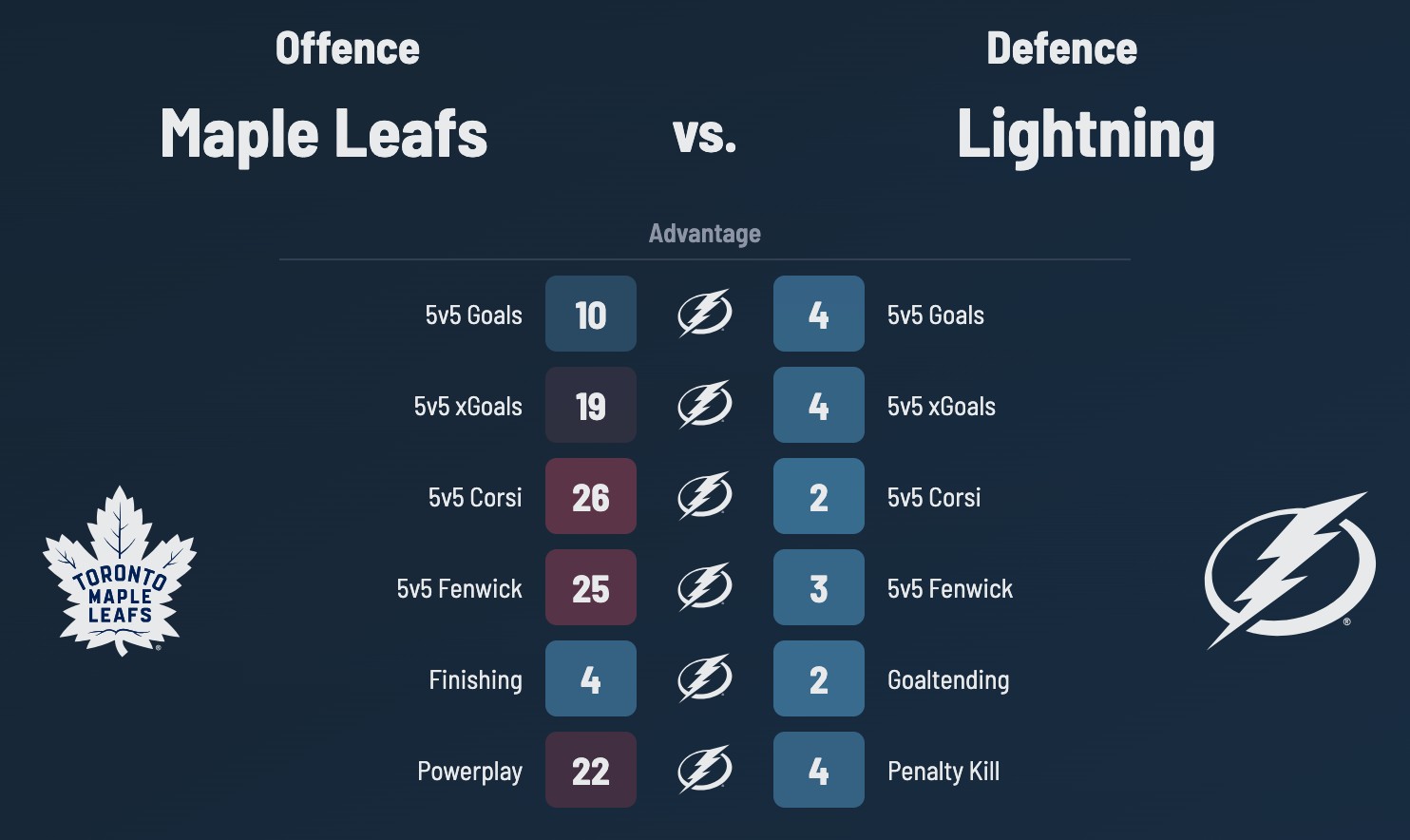The height and width of the screenshot is (840, 1410).
Task: Select the Offence header label
Action: [x=347, y=48]
